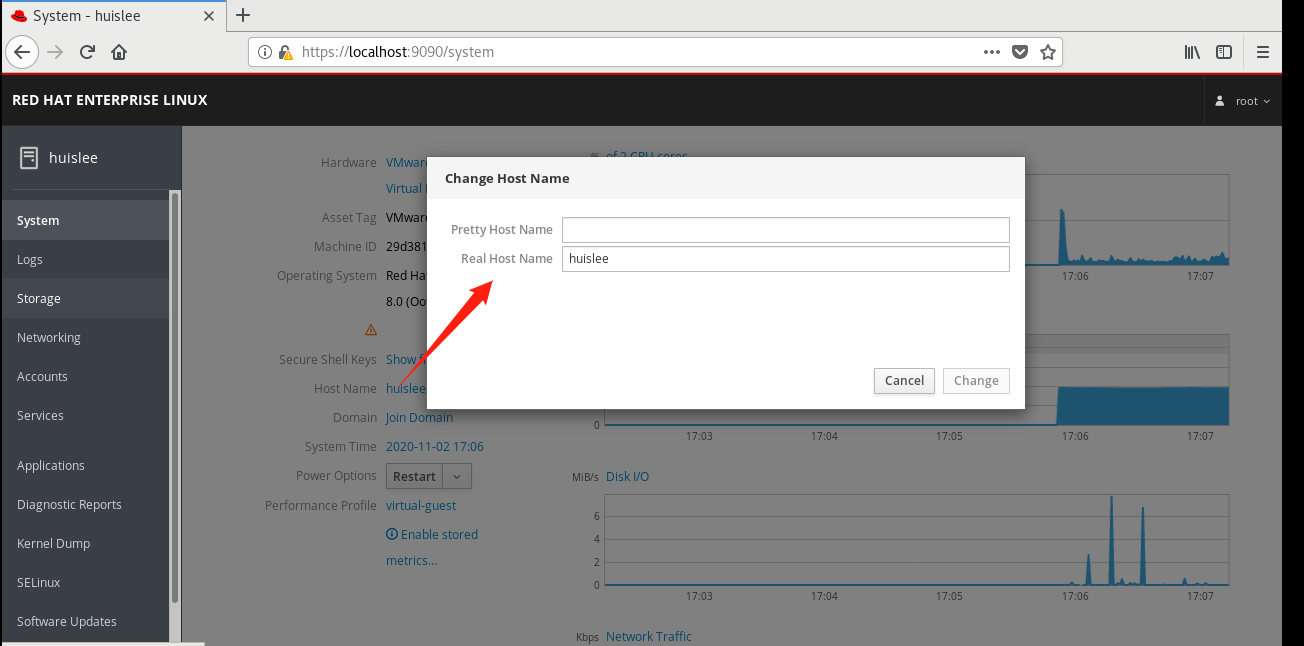
Task: Open page actions three-dot menu
Action: pyautogui.click(x=991, y=52)
